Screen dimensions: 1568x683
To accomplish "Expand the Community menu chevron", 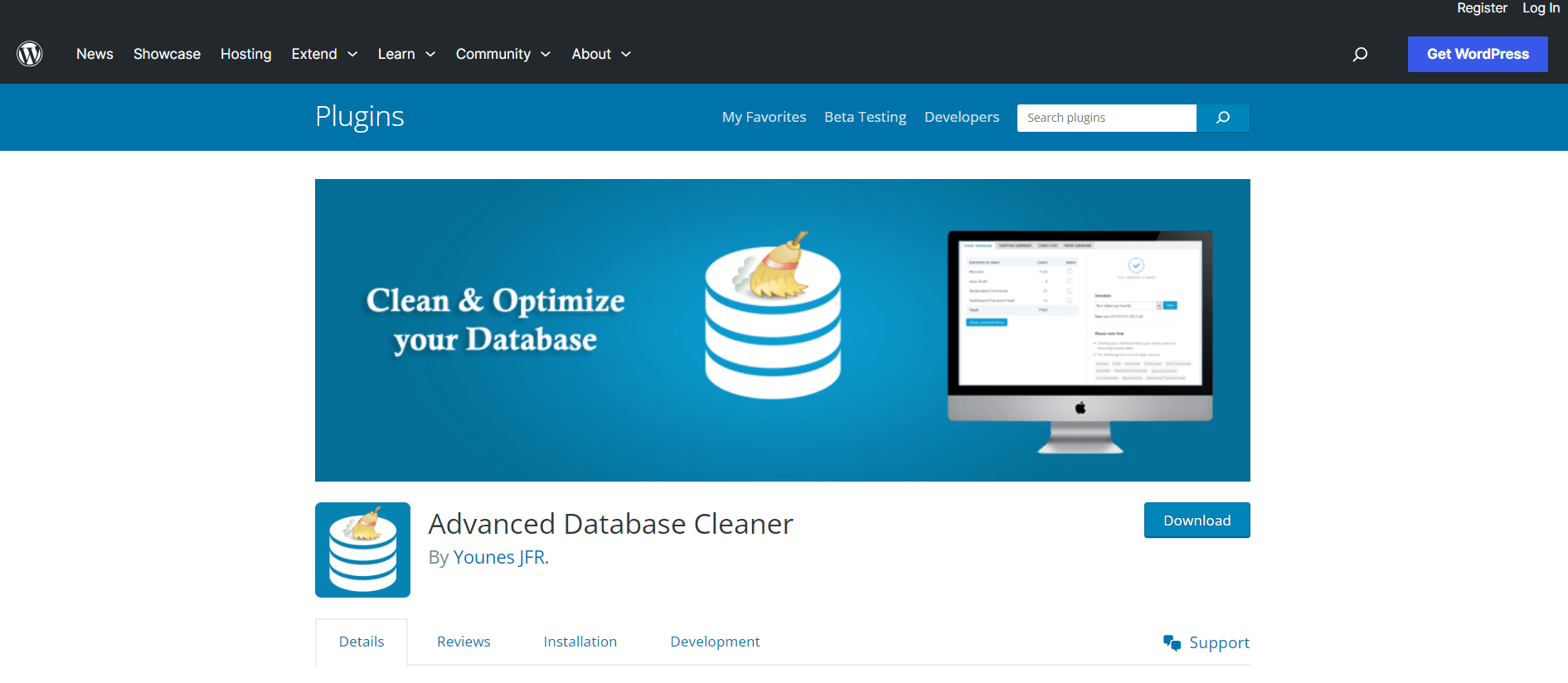I will tap(546, 54).
